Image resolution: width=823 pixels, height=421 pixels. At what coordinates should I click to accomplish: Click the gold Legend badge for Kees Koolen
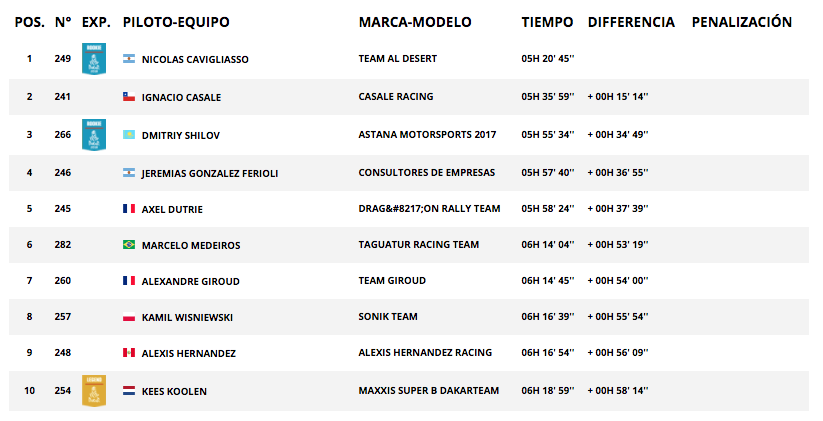[x=94, y=391]
